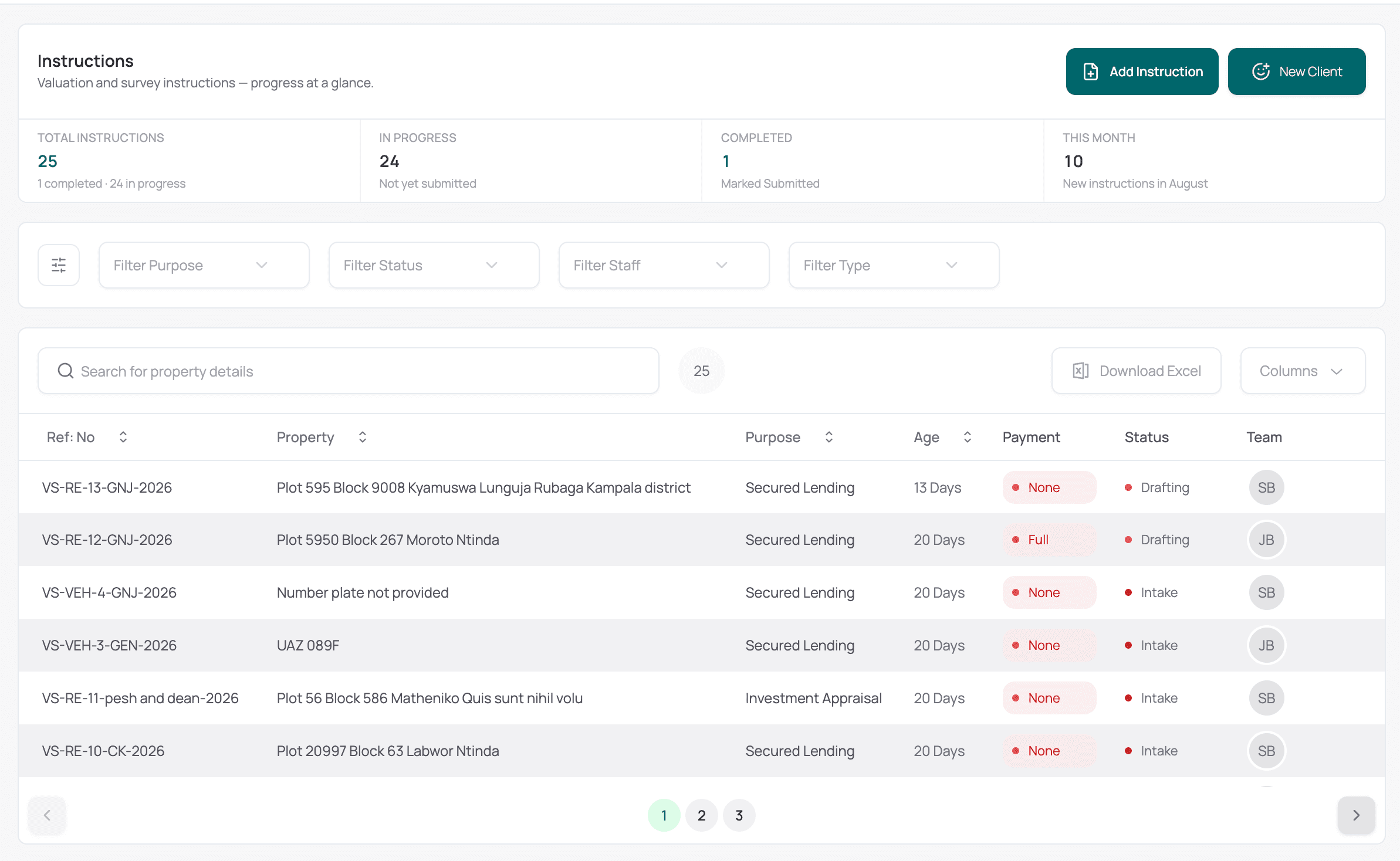The width and height of the screenshot is (1400, 861).
Task: Click the previous page arrow
Action: click(x=47, y=815)
